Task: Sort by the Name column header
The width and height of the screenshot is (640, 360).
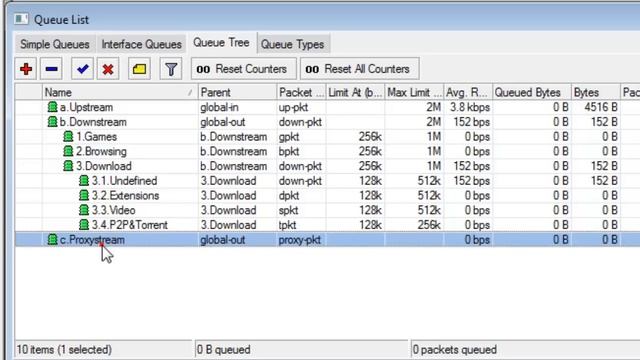Action: (120, 93)
